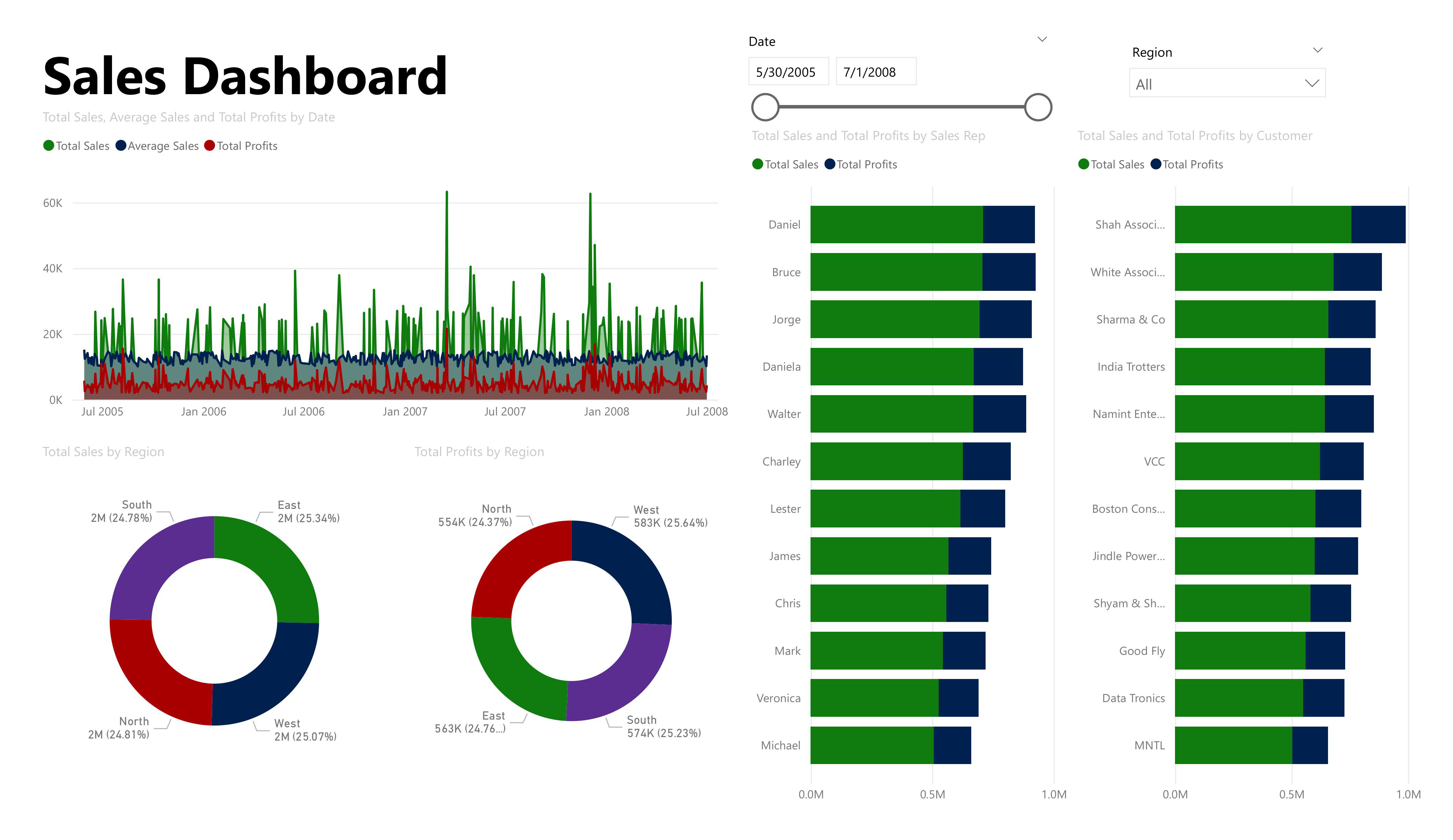1453x840 pixels.
Task: Click the right handle of the date slider
Action: coord(1038,108)
